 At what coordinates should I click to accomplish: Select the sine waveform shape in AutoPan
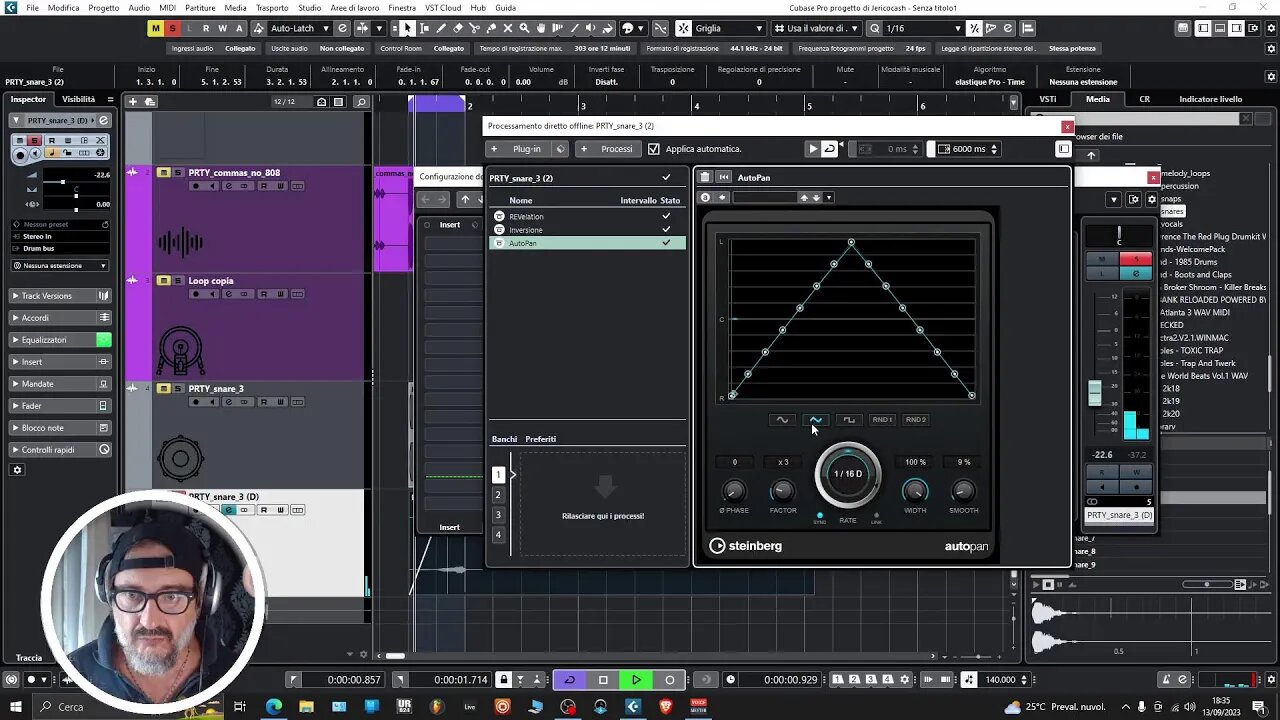point(782,420)
